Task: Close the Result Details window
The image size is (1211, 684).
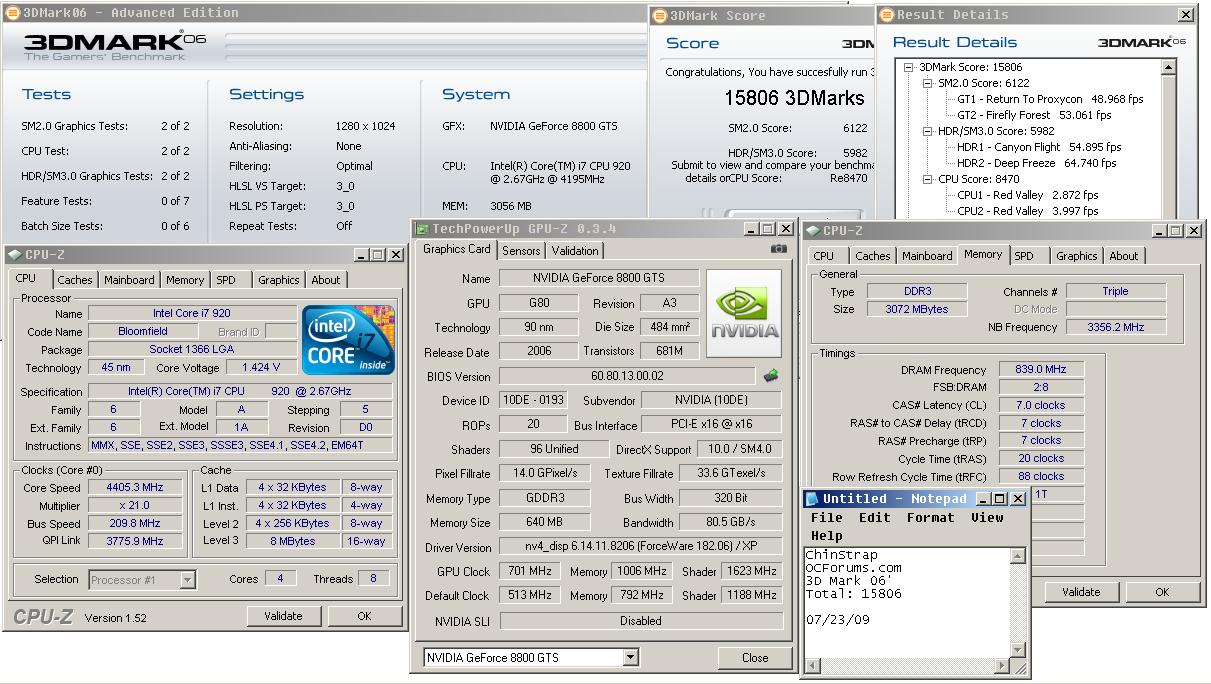Action: coord(1186,15)
